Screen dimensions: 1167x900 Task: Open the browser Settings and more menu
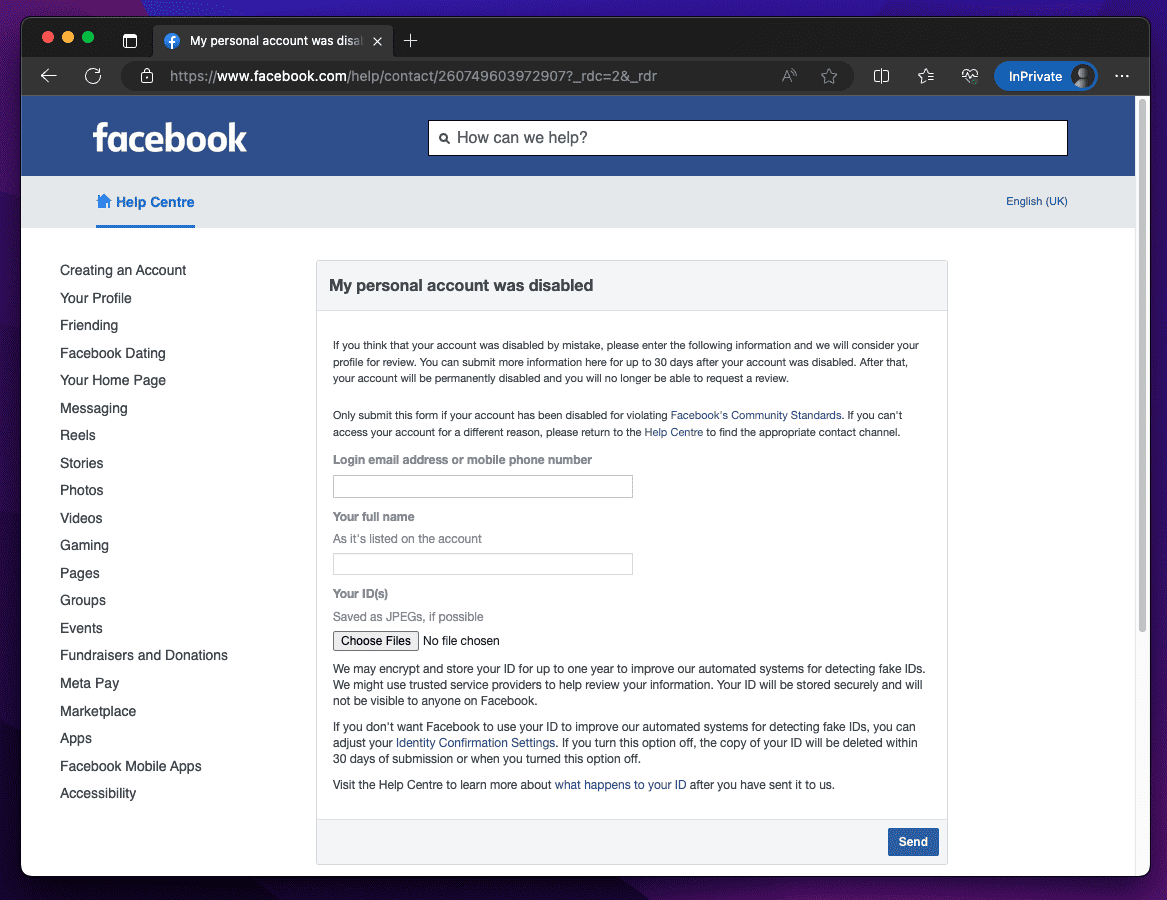pos(1122,76)
